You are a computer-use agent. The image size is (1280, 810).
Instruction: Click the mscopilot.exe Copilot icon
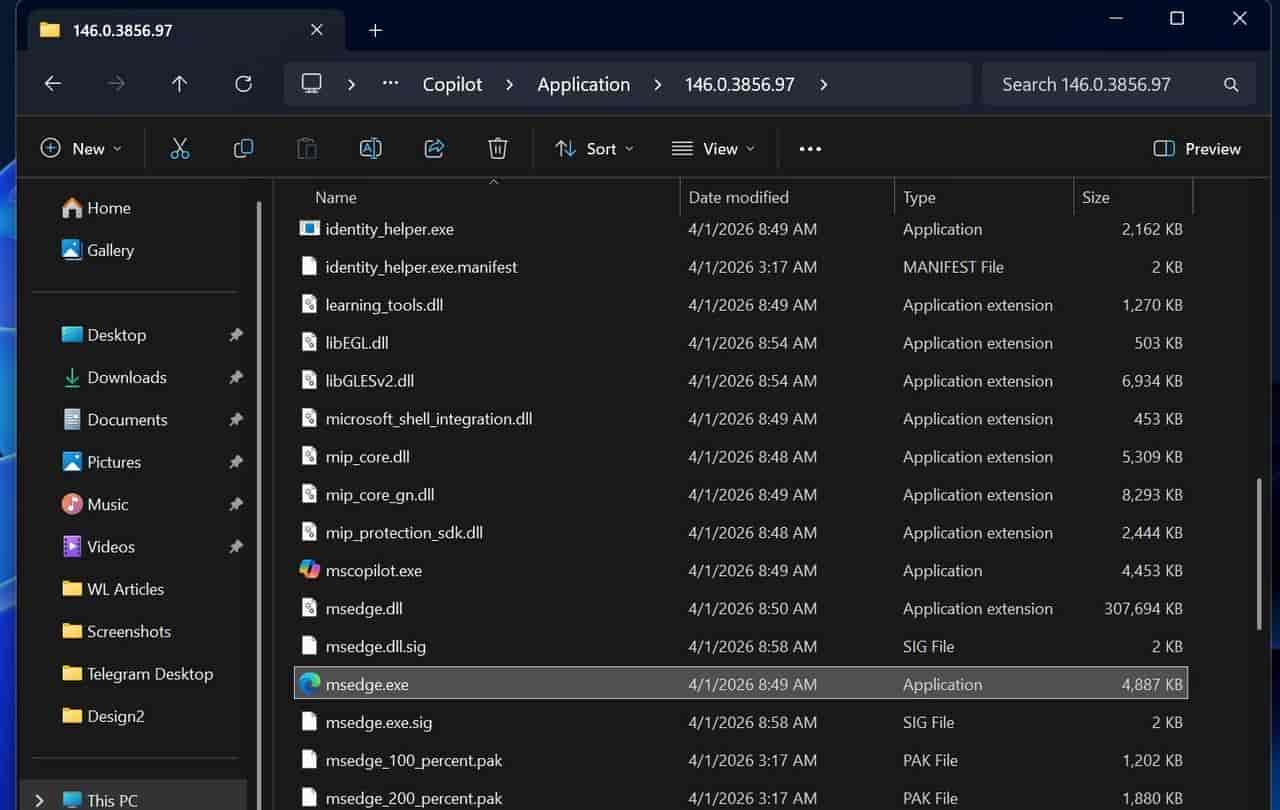(310, 570)
